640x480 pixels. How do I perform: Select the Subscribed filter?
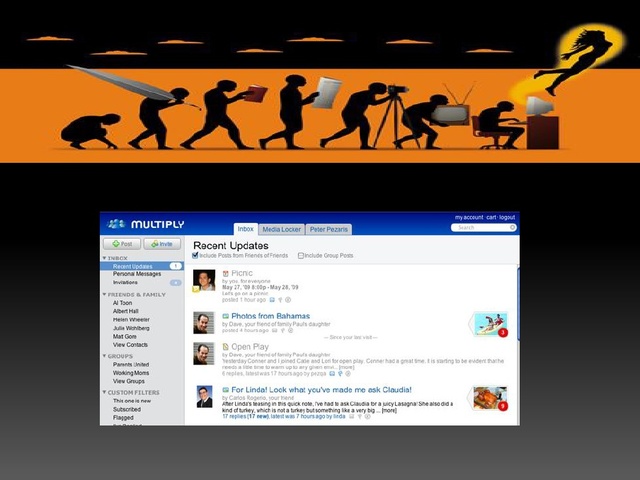tap(127, 409)
